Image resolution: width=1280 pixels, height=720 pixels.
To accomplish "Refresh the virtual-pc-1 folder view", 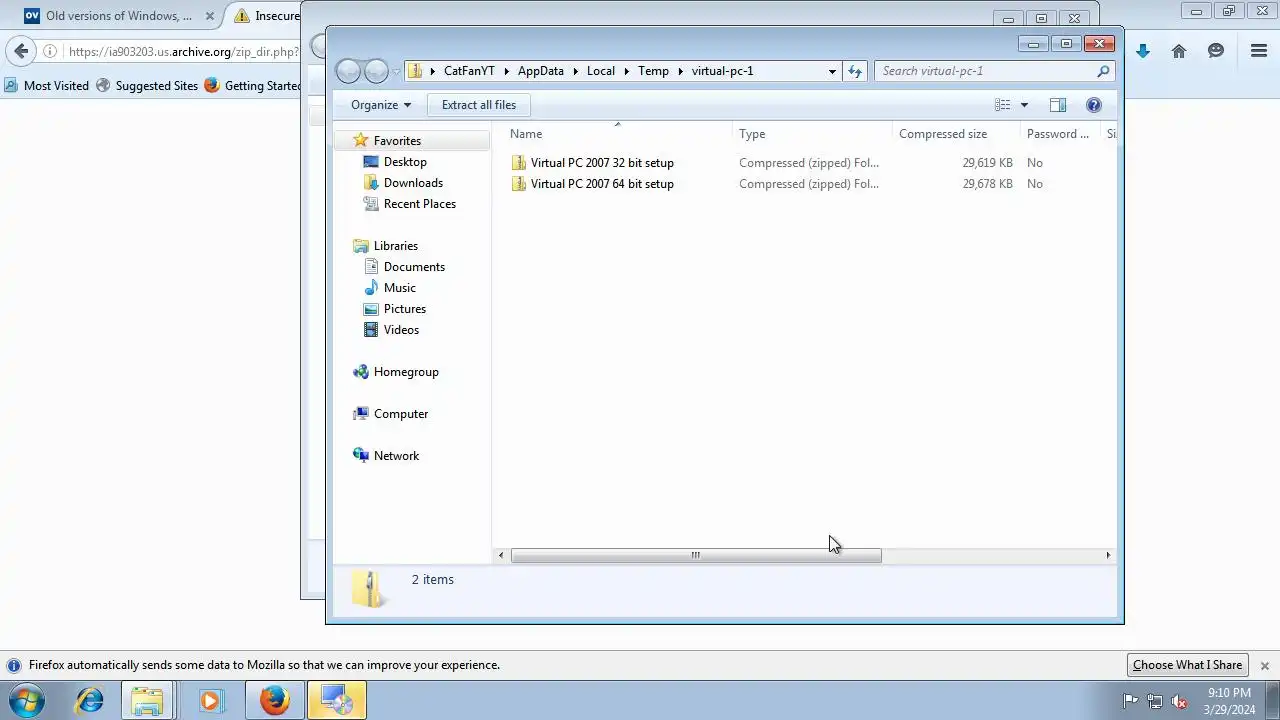I will click(855, 71).
